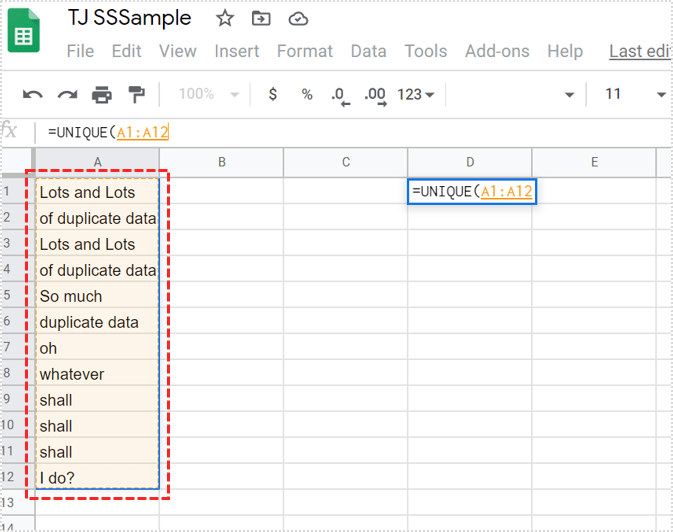This screenshot has width=673, height=532.
Task: Decrease decimal places button
Action: click(x=340, y=95)
